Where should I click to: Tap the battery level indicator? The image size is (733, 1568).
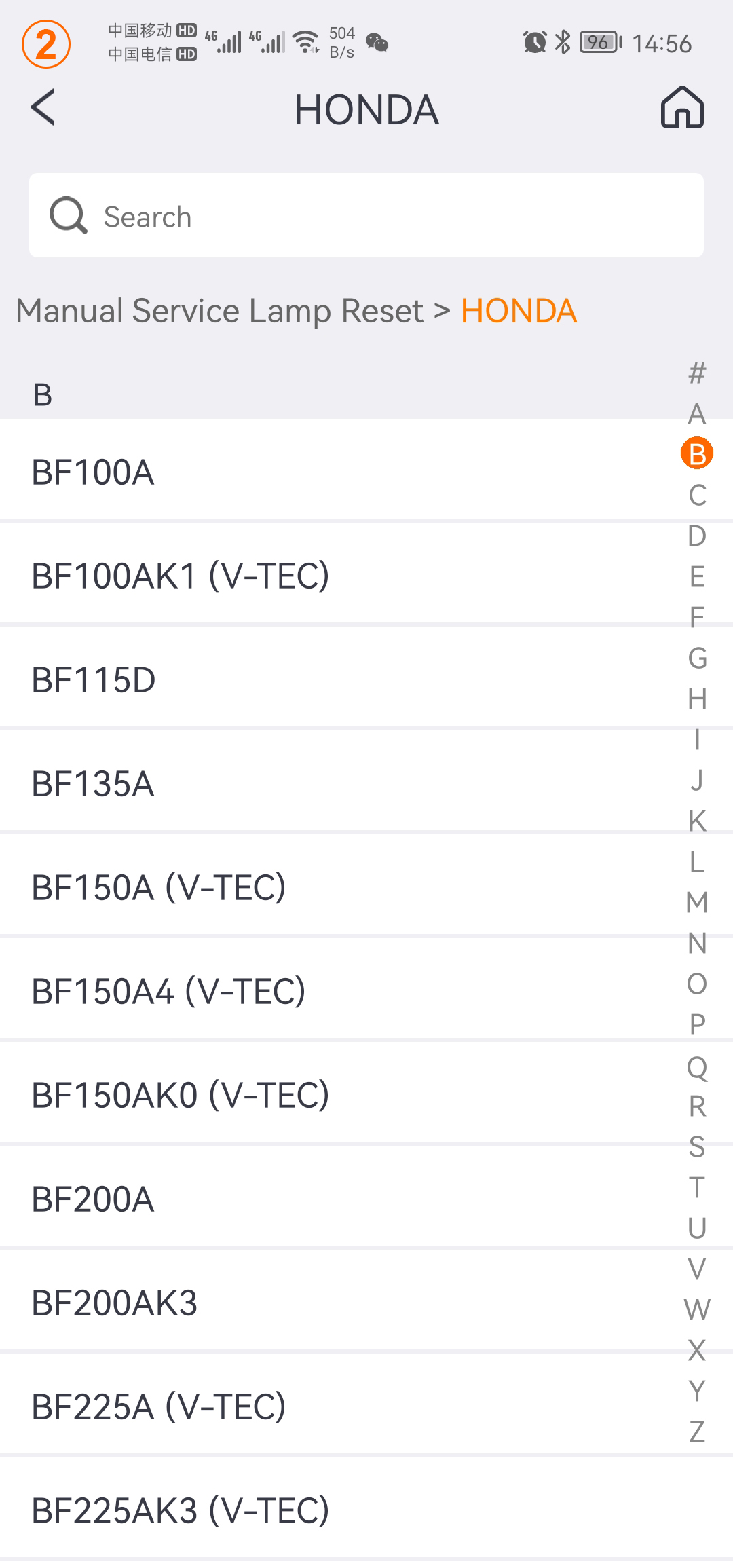click(x=601, y=42)
